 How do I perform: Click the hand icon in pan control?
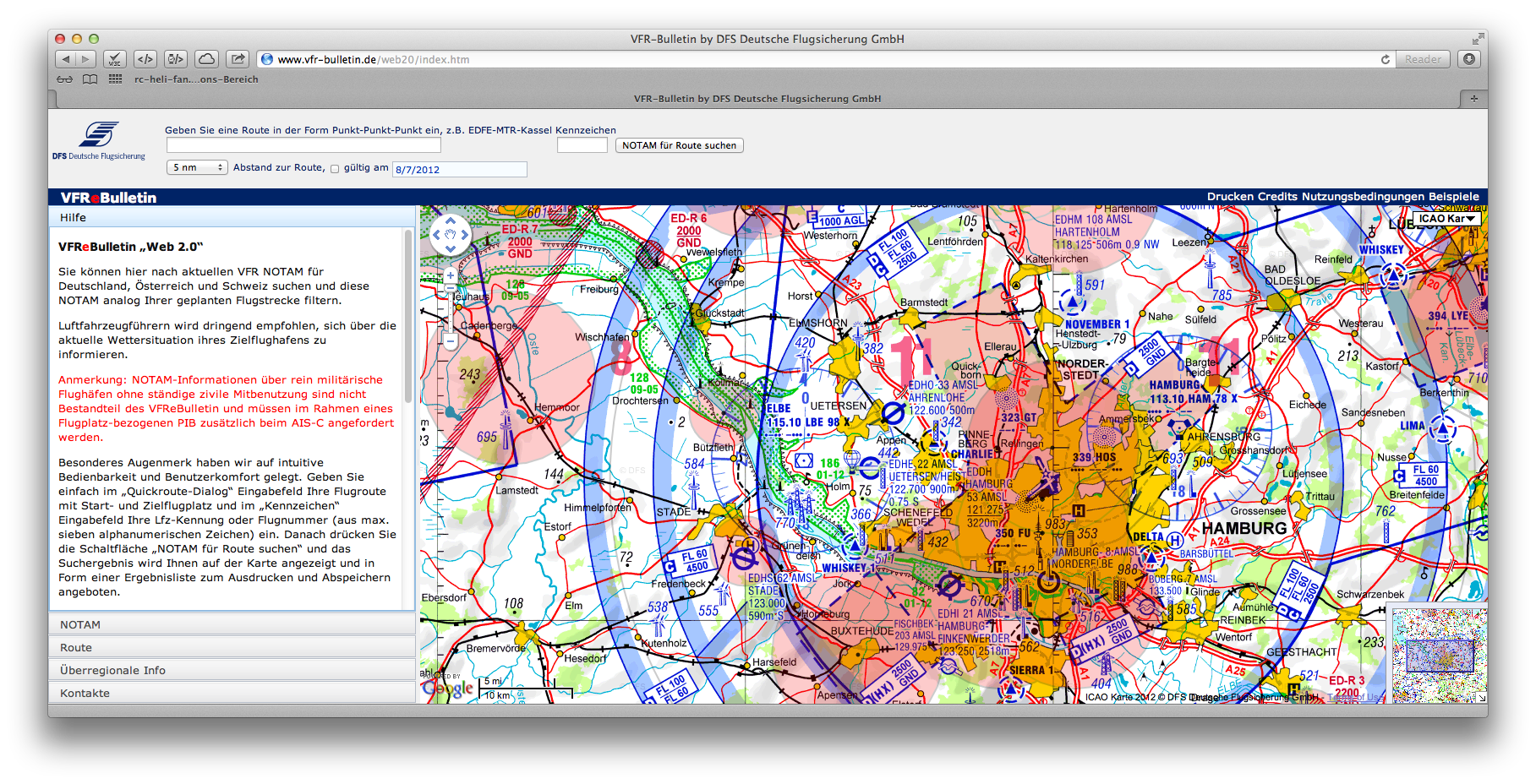451,234
